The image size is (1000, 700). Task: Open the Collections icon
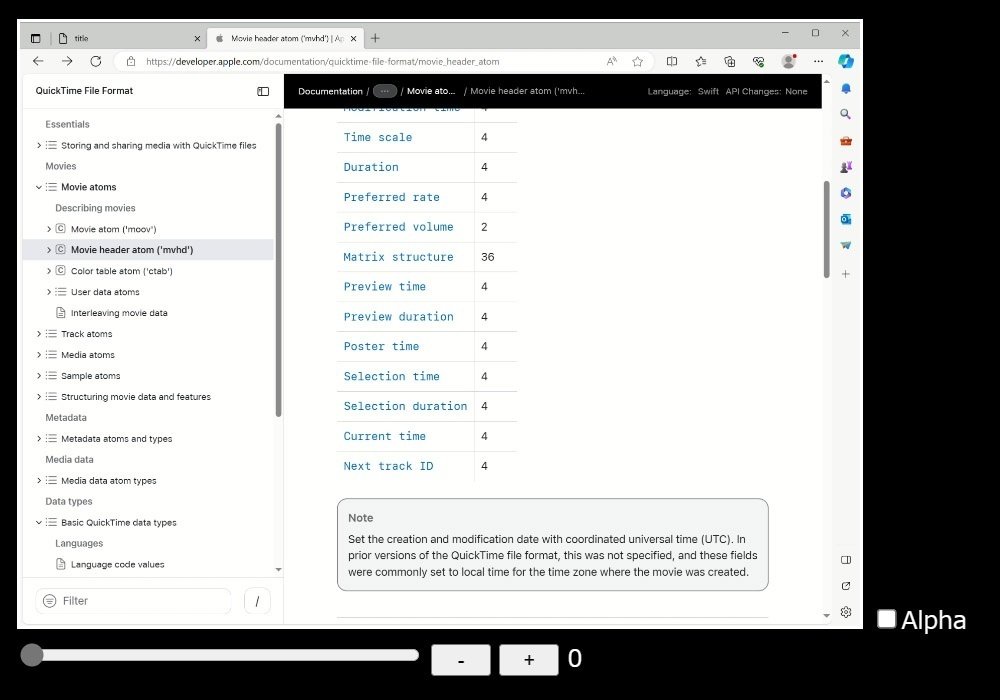[x=730, y=61]
